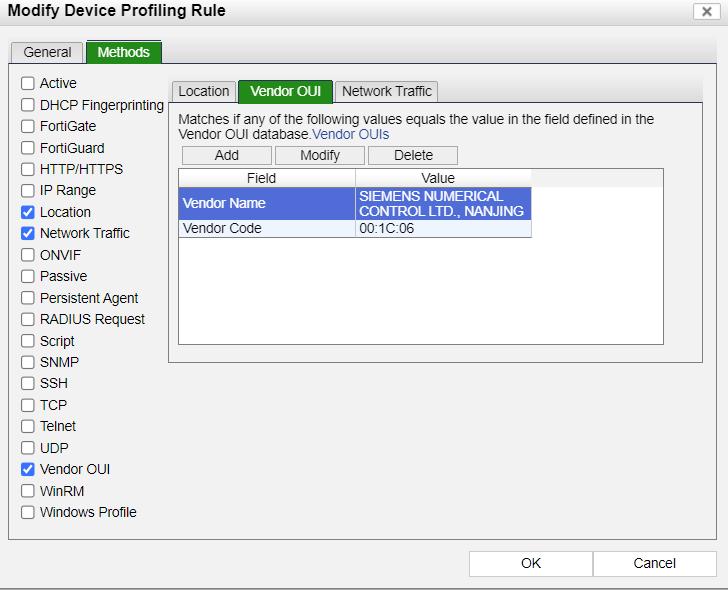Uncheck the Vendor OUI method

click(x=28, y=469)
